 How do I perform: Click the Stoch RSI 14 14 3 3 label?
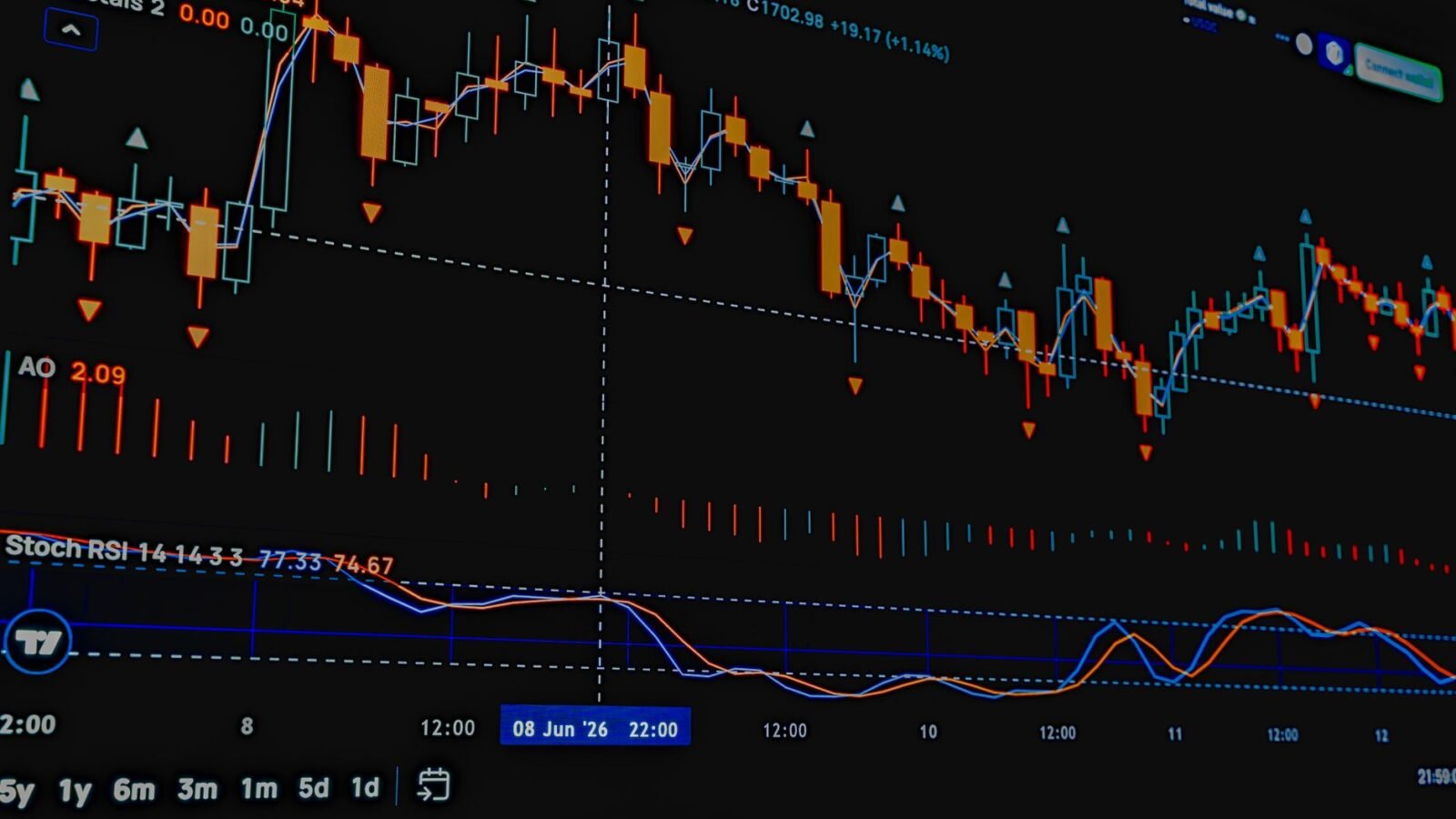[x=124, y=550]
